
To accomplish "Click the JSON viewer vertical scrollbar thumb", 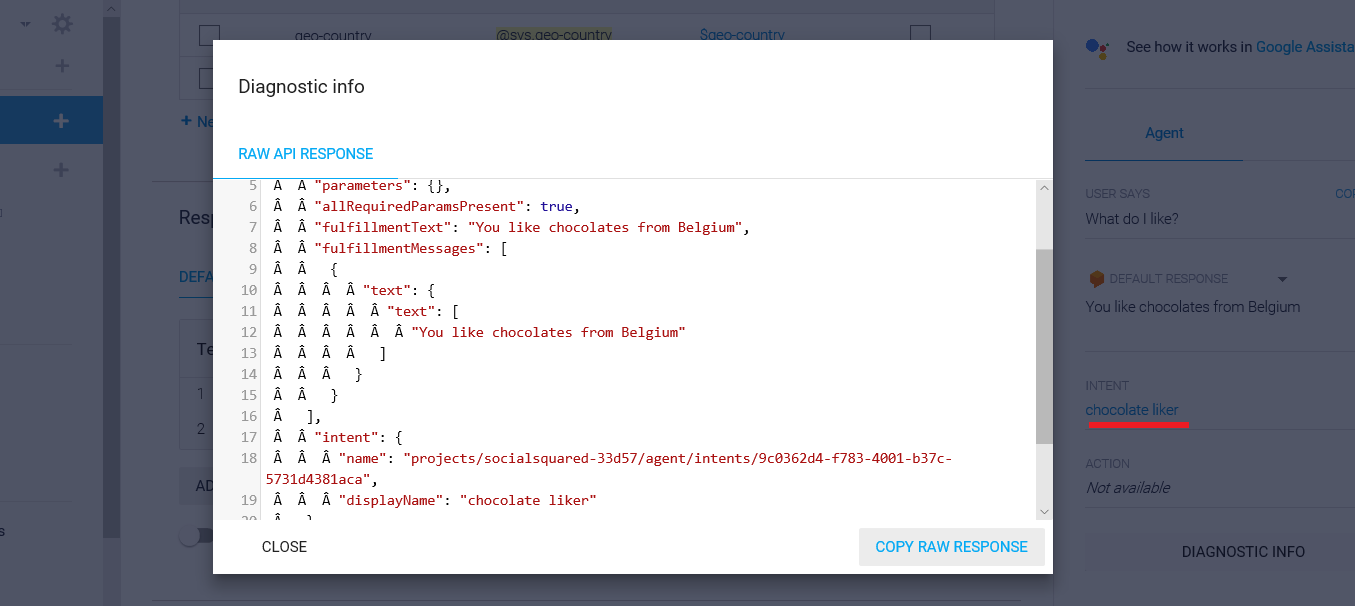I will (x=1044, y=345).
